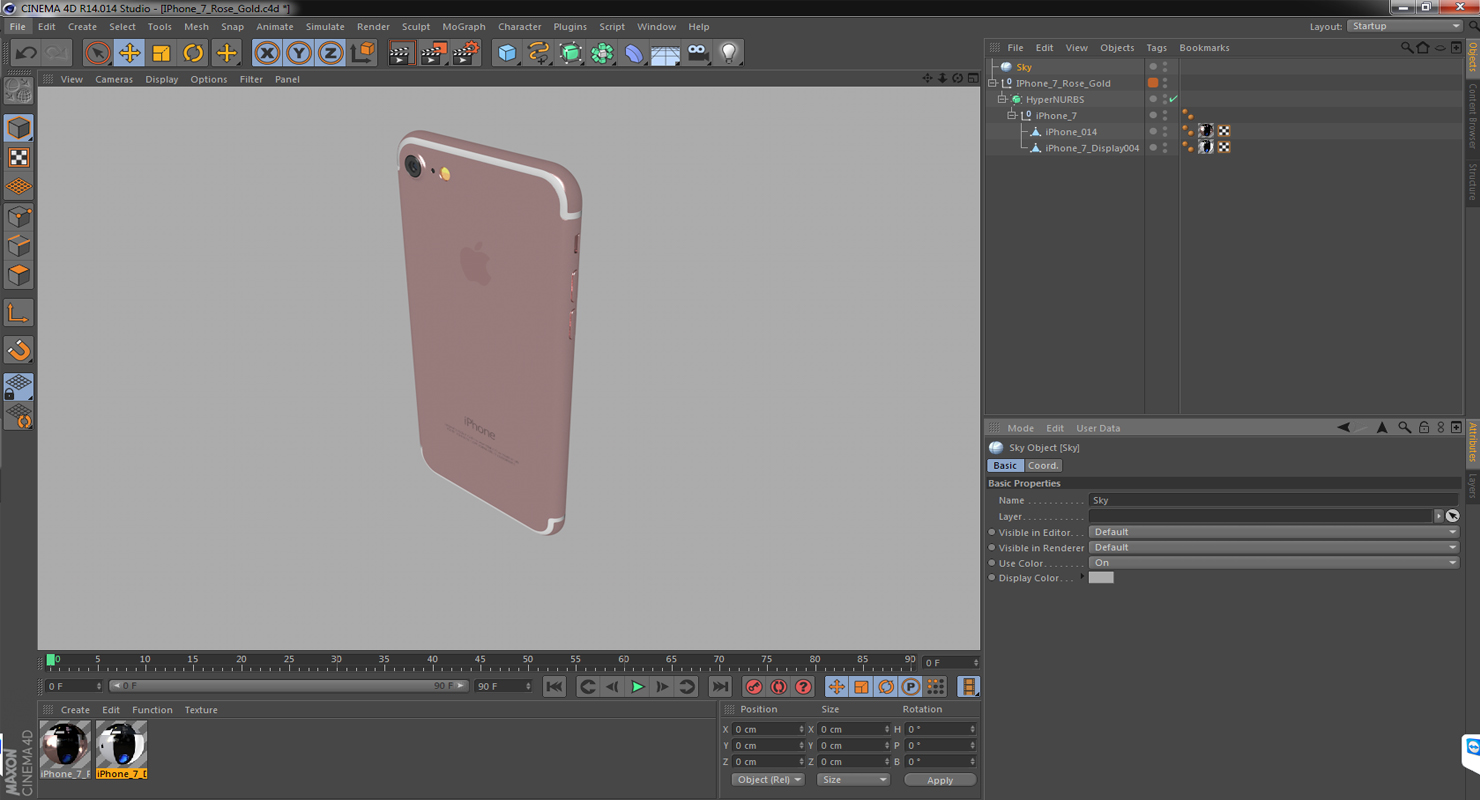Collapse IPhone_7_Rose_Gold tree node

[993, 83]
